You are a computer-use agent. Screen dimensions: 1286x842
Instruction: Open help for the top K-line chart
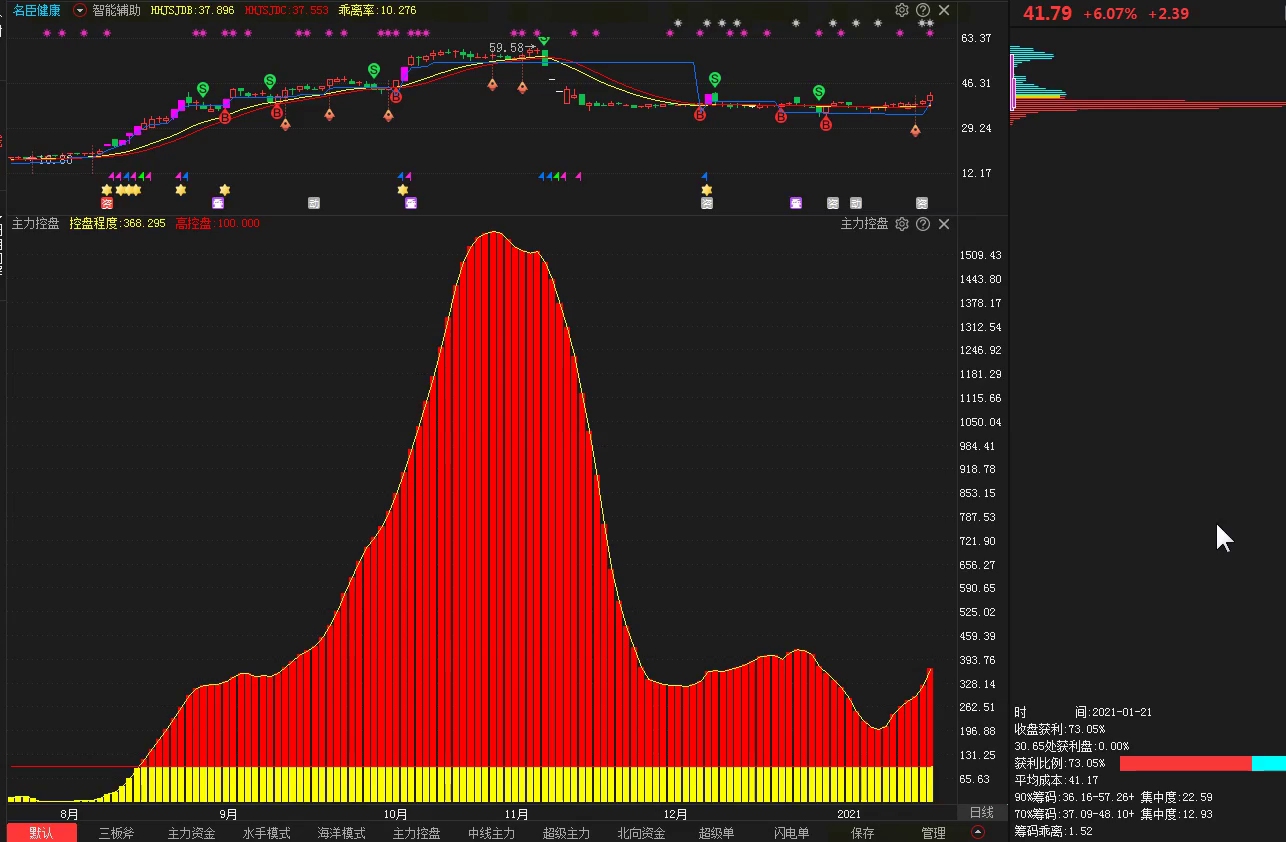coord(923,10)
